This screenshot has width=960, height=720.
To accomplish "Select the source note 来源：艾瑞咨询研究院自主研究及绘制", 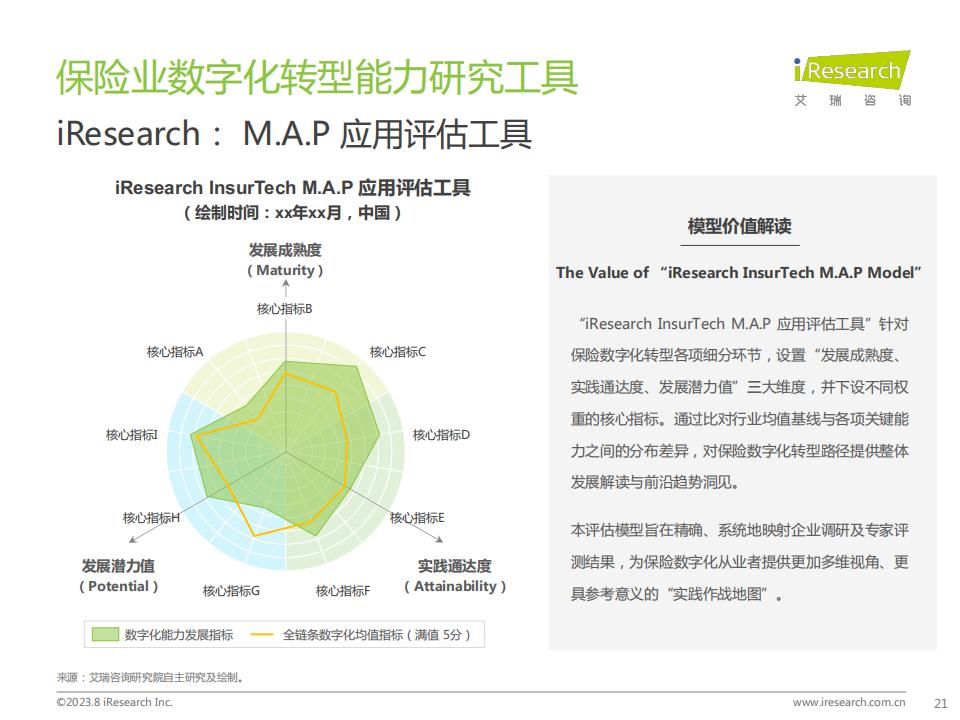I will tap(151, 677).
